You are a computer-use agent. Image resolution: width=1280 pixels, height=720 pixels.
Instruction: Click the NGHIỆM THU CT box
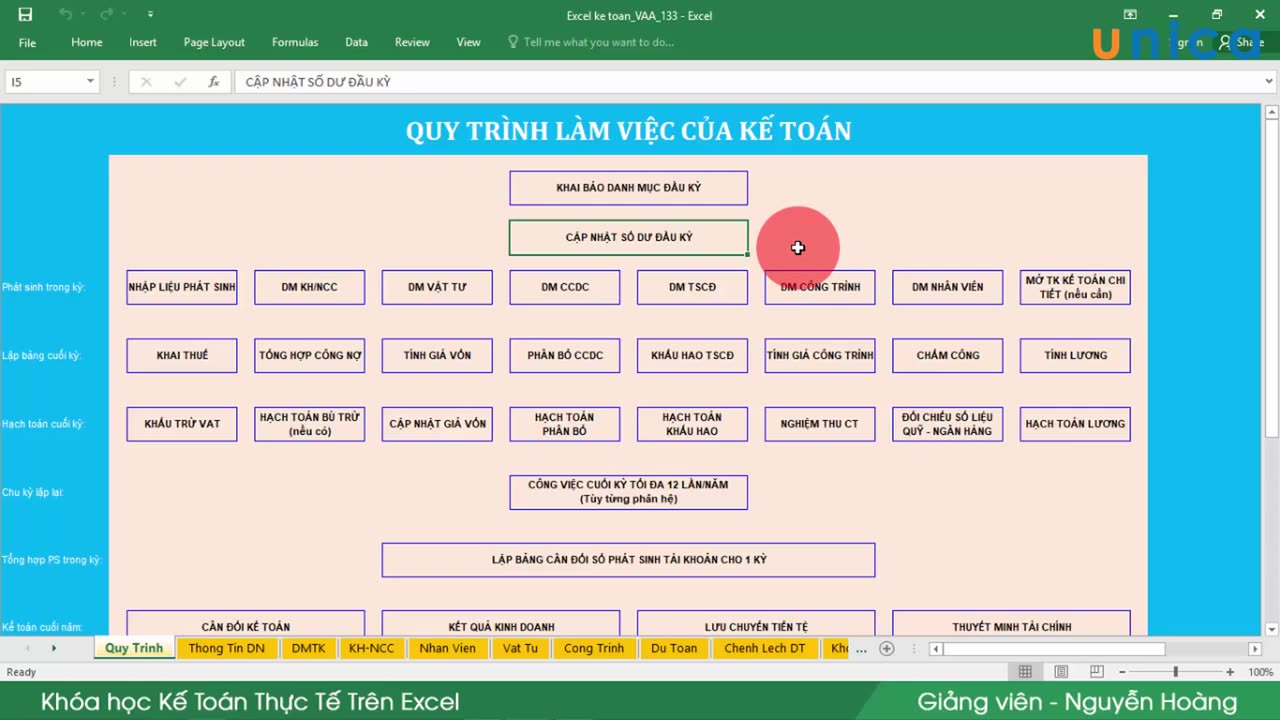tap(820, 424)
